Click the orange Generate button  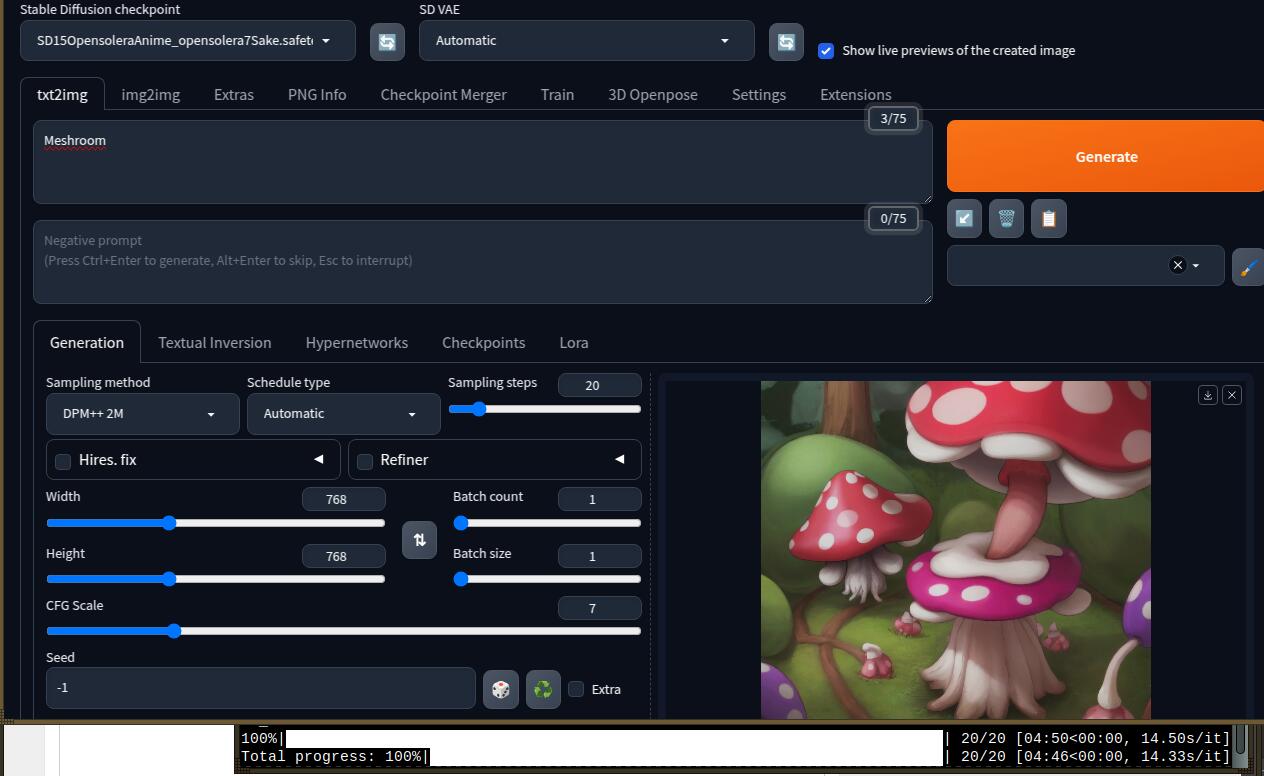coord(1105,156)
